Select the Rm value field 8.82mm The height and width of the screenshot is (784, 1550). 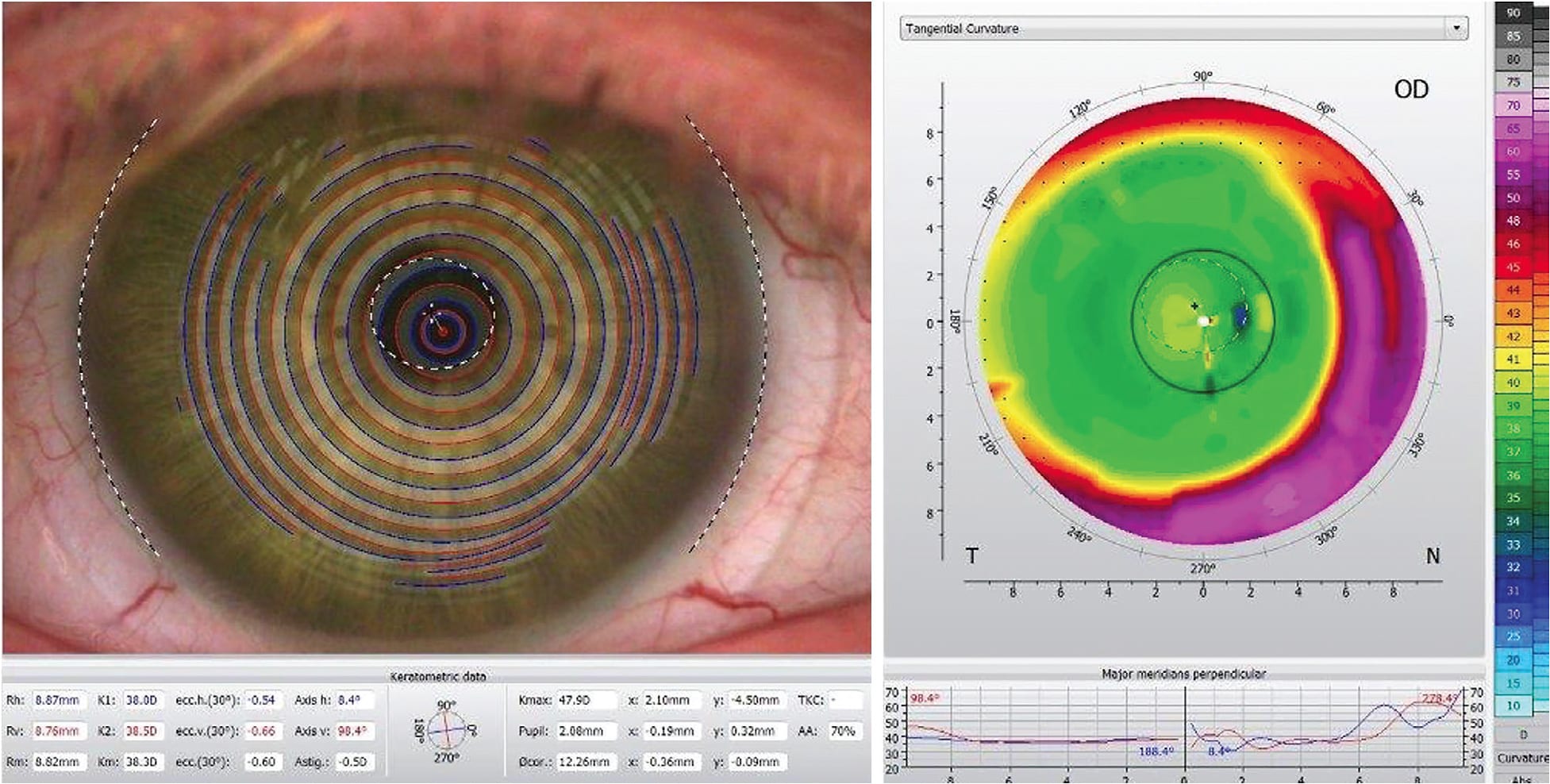pyautogui.click(x=58, y=762)
